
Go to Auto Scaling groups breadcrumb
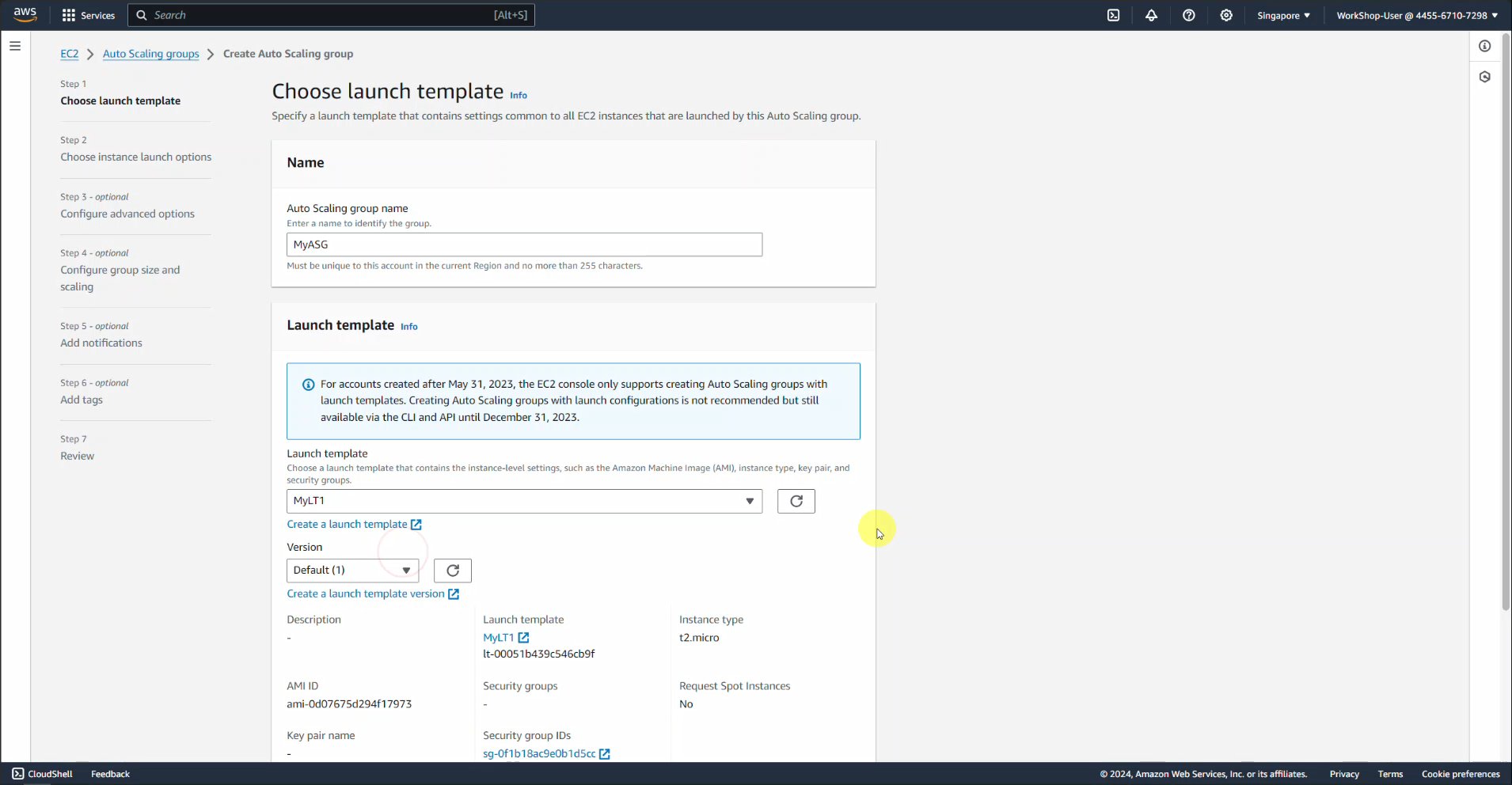pos(150,54)
